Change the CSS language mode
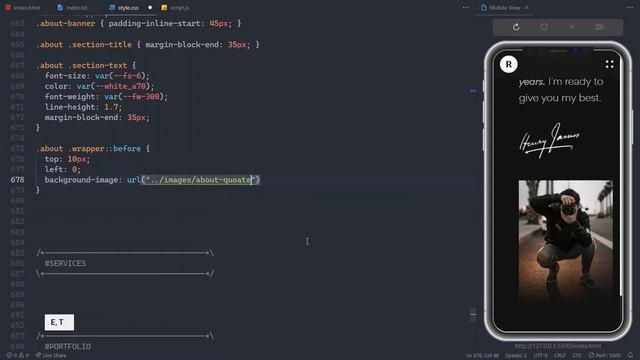Image resolution: width=640 pixels, height=360 pixels. [x=577, y=356]
